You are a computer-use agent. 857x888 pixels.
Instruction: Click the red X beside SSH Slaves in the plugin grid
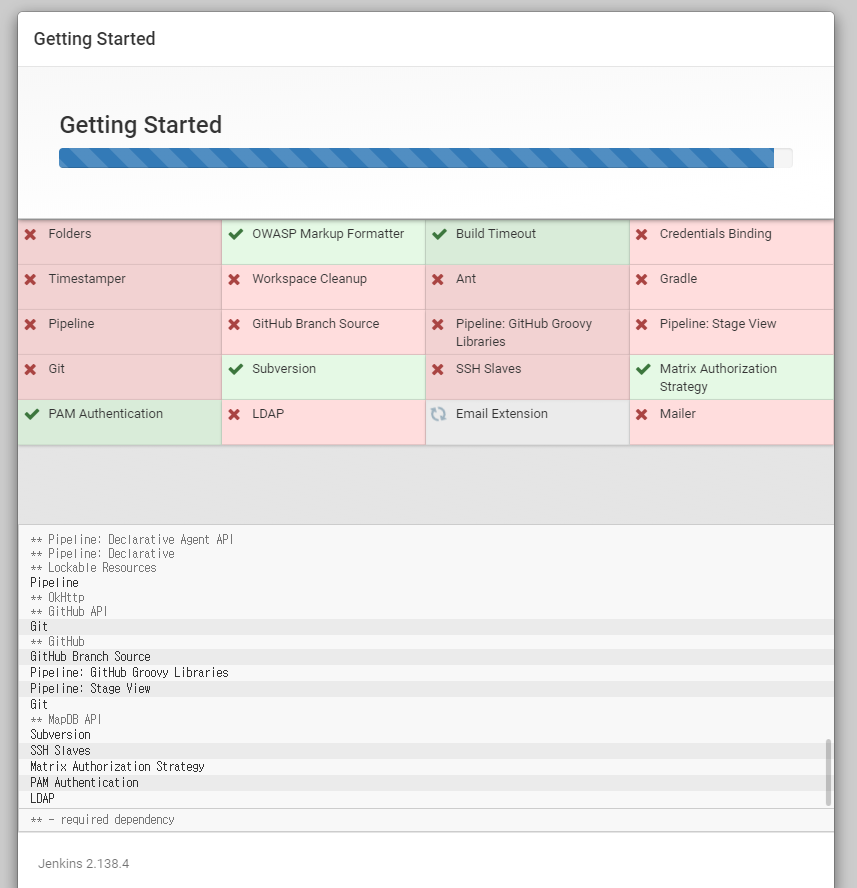click(x=438, y=369)
